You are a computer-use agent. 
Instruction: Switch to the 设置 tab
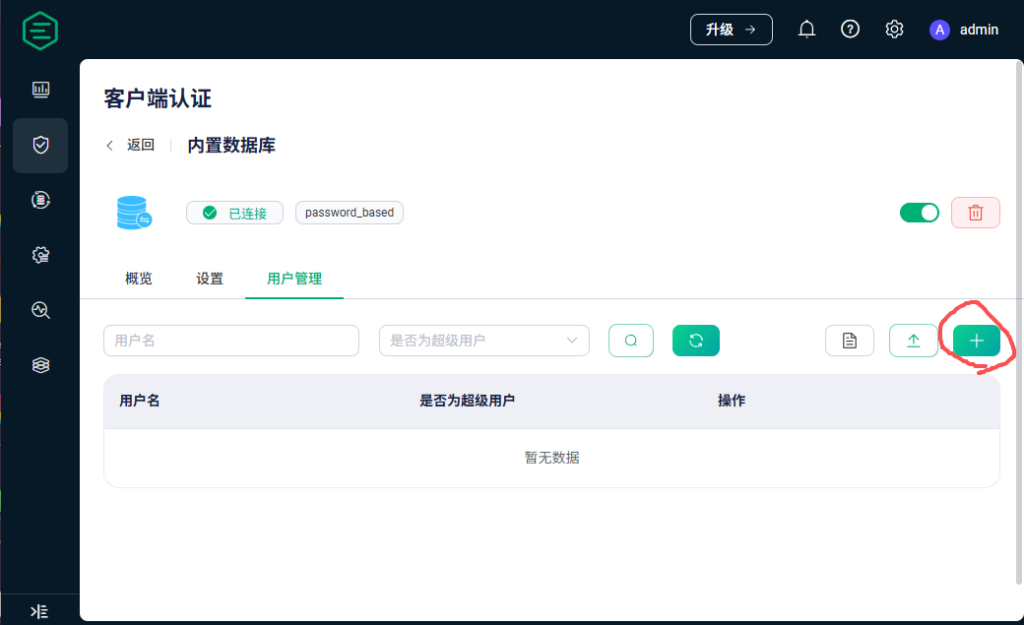pyautogui.click(x=210, y=278)
